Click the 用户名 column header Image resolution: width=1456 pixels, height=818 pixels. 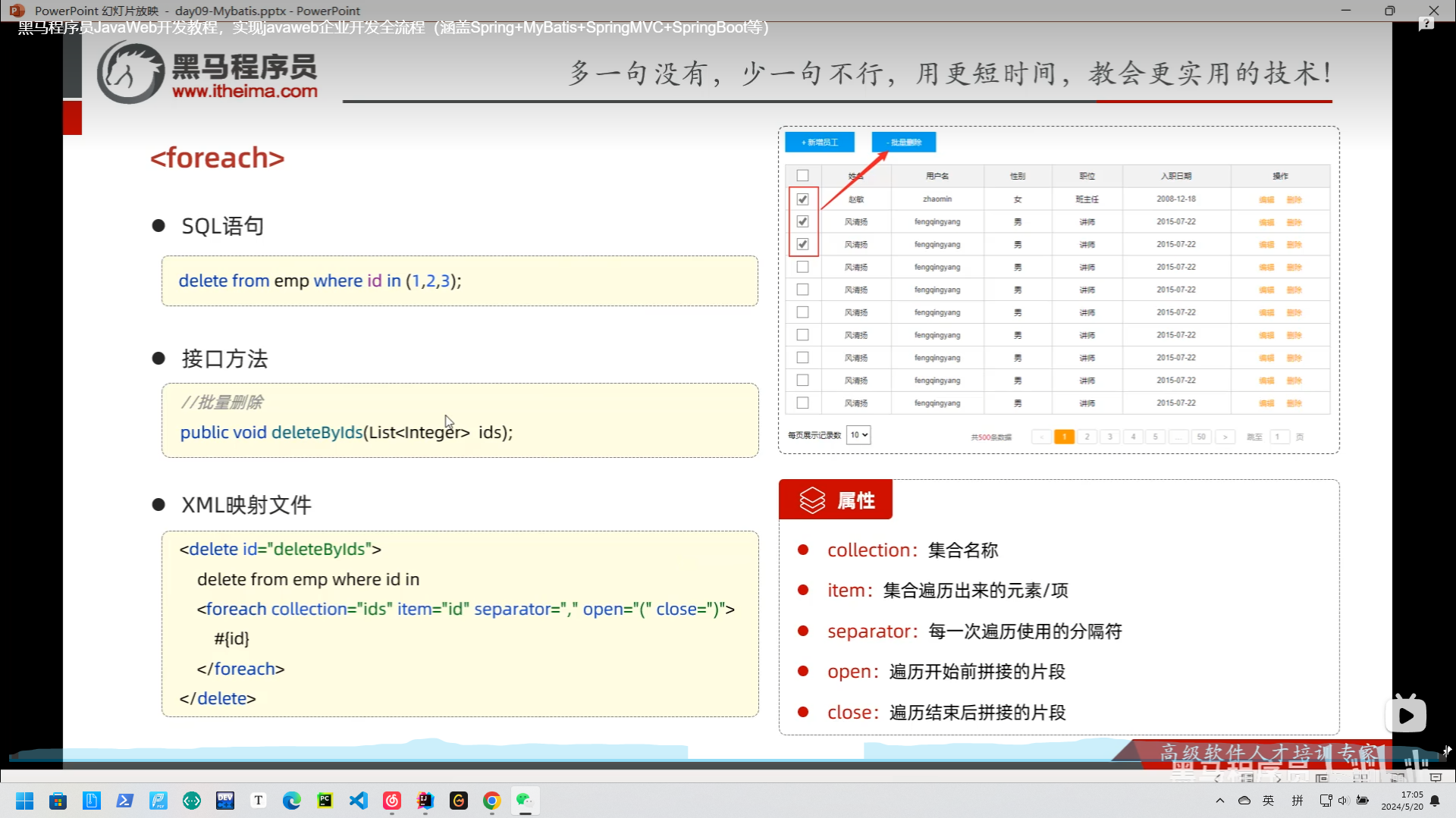click(937, 176)
